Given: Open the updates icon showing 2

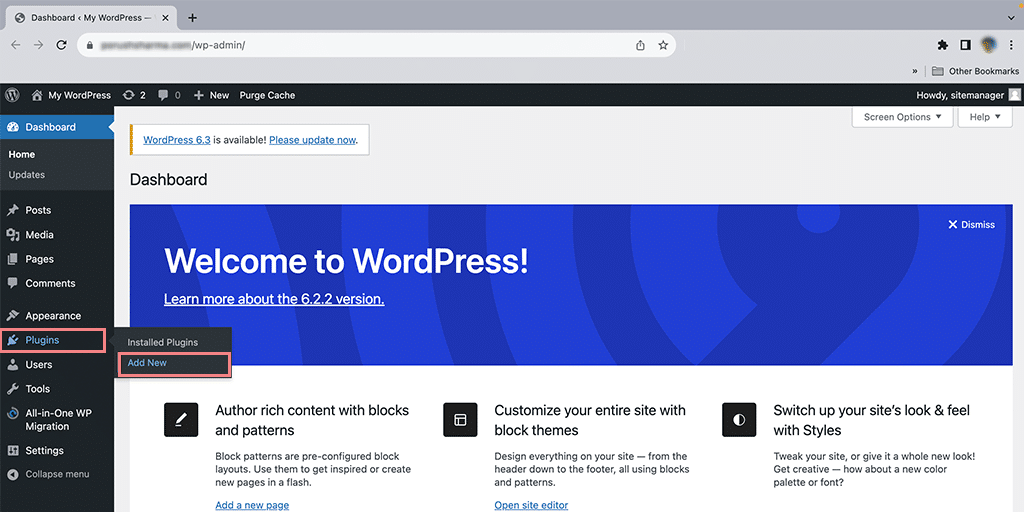Looking at the screenshot, I should click(134, 95).
